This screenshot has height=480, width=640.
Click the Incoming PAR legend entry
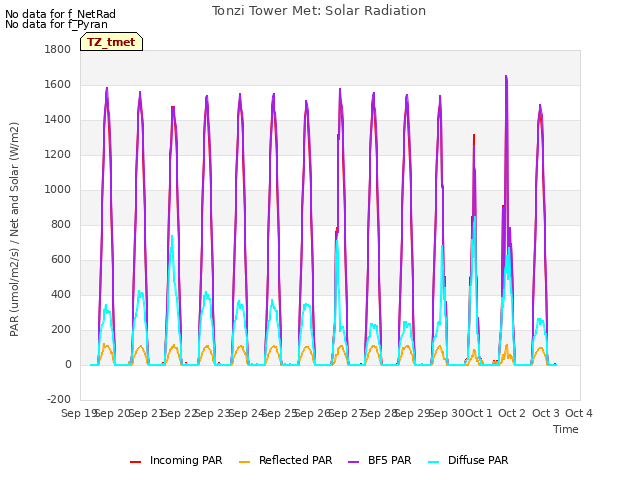pos(176,460)
